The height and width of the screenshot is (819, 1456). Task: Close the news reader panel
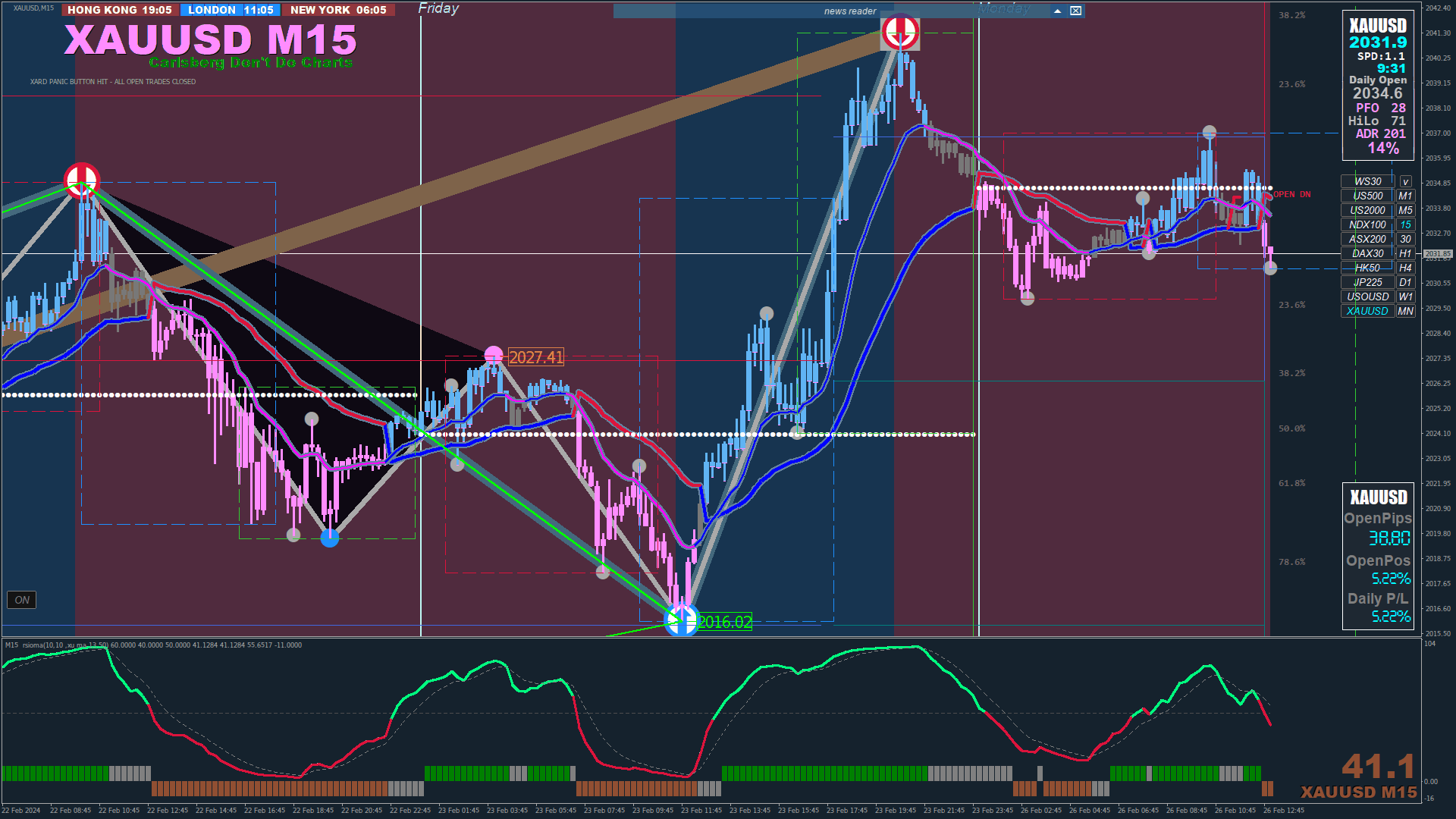click(x=1075, y=11)
